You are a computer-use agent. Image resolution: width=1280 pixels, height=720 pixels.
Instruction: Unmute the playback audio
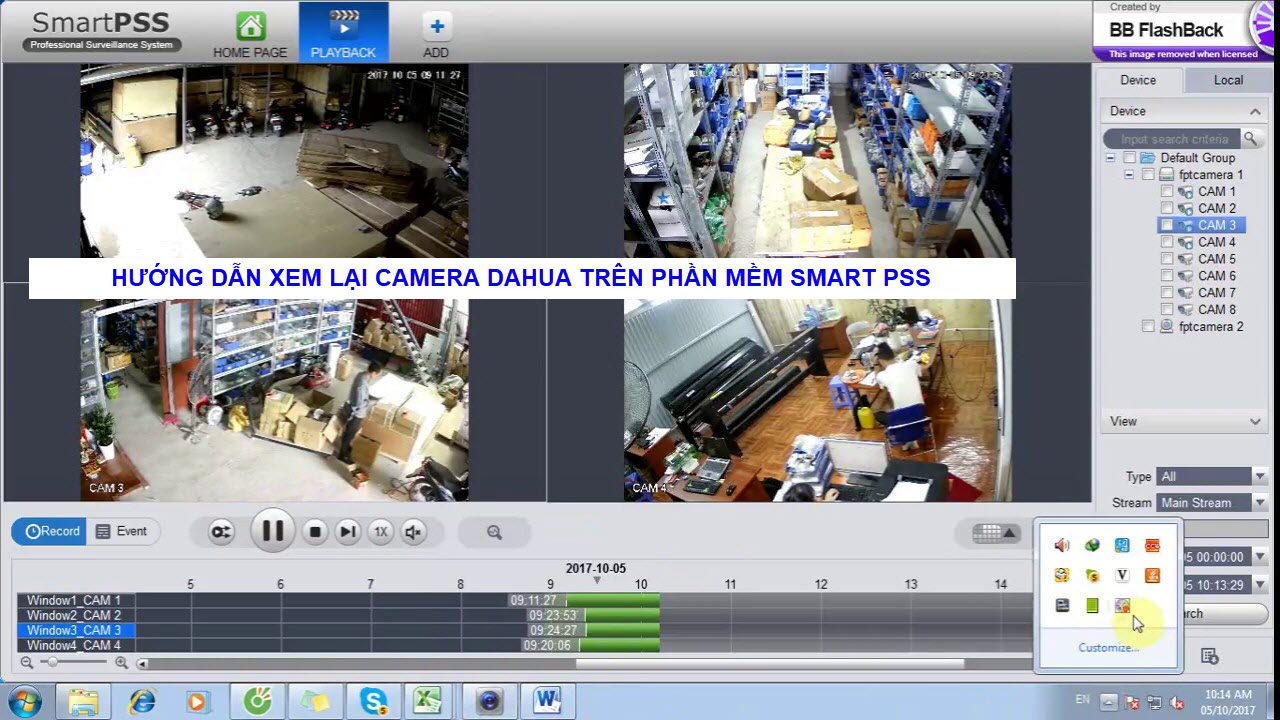[413, 532]
